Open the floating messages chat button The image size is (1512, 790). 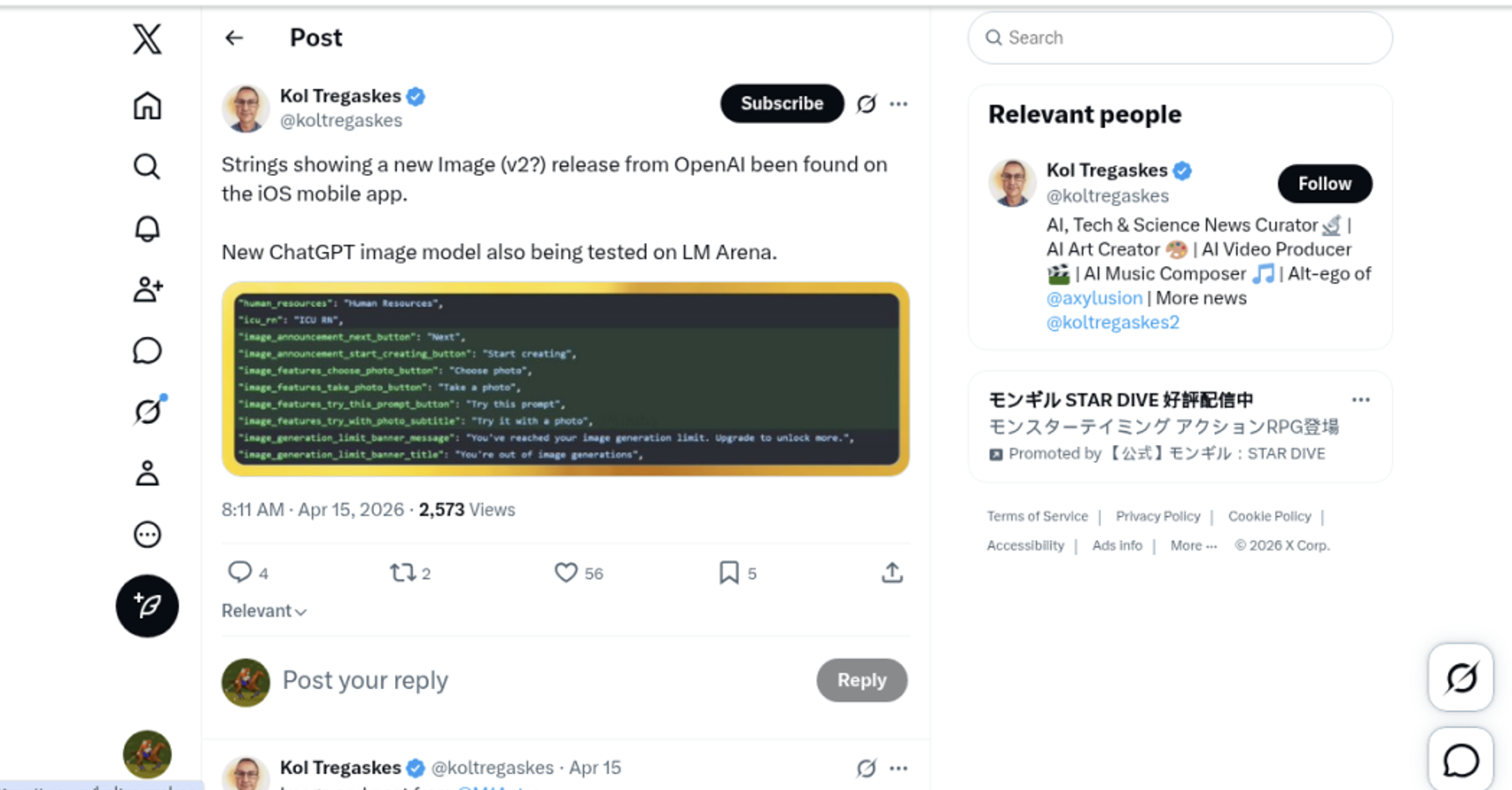click(x=1460, y=760)
